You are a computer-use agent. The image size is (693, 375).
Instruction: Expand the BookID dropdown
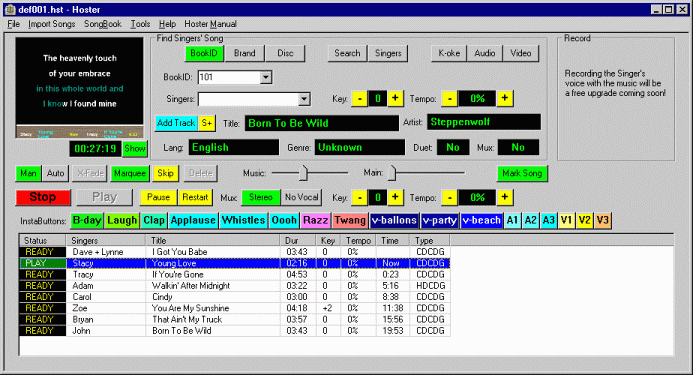coord(265,77)
